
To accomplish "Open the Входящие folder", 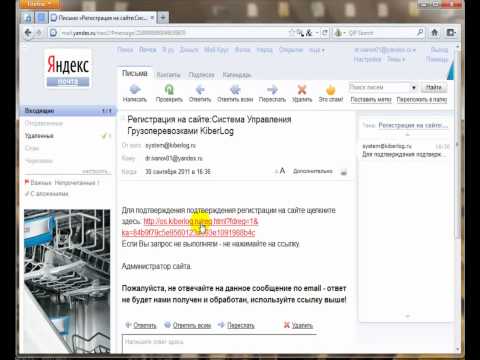I will point(68,111).
